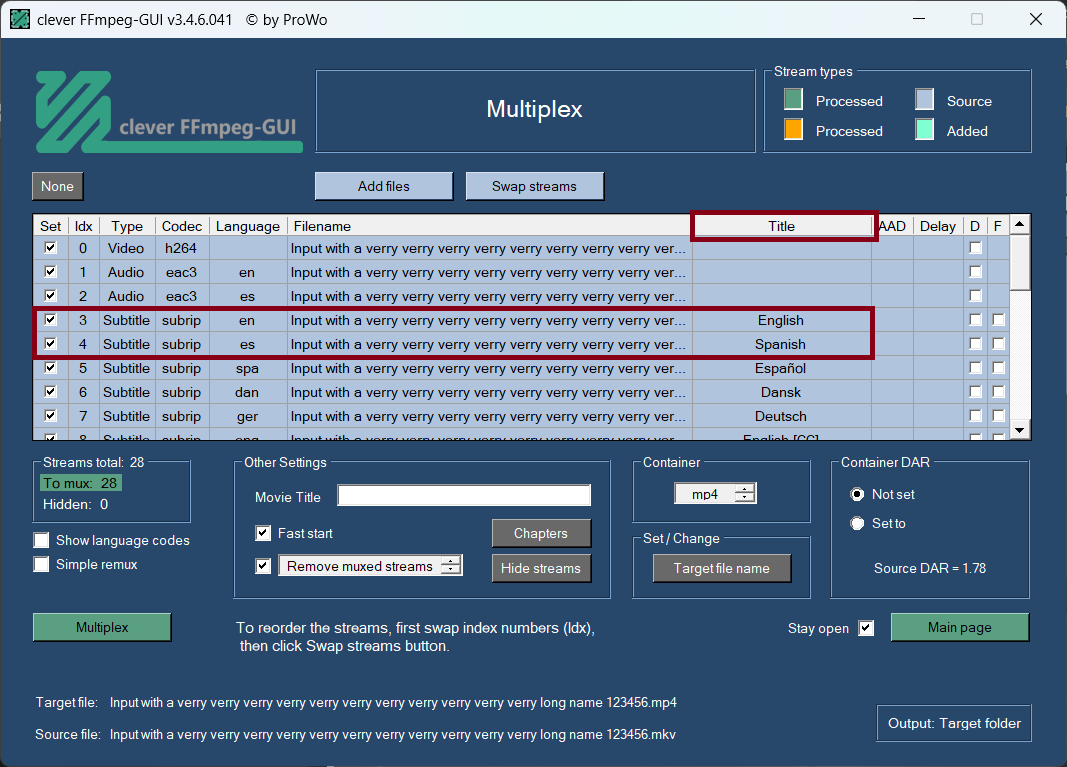Click Hide streams button
This screenshot has height=767, width=1067.
click(x=541, y=568)
